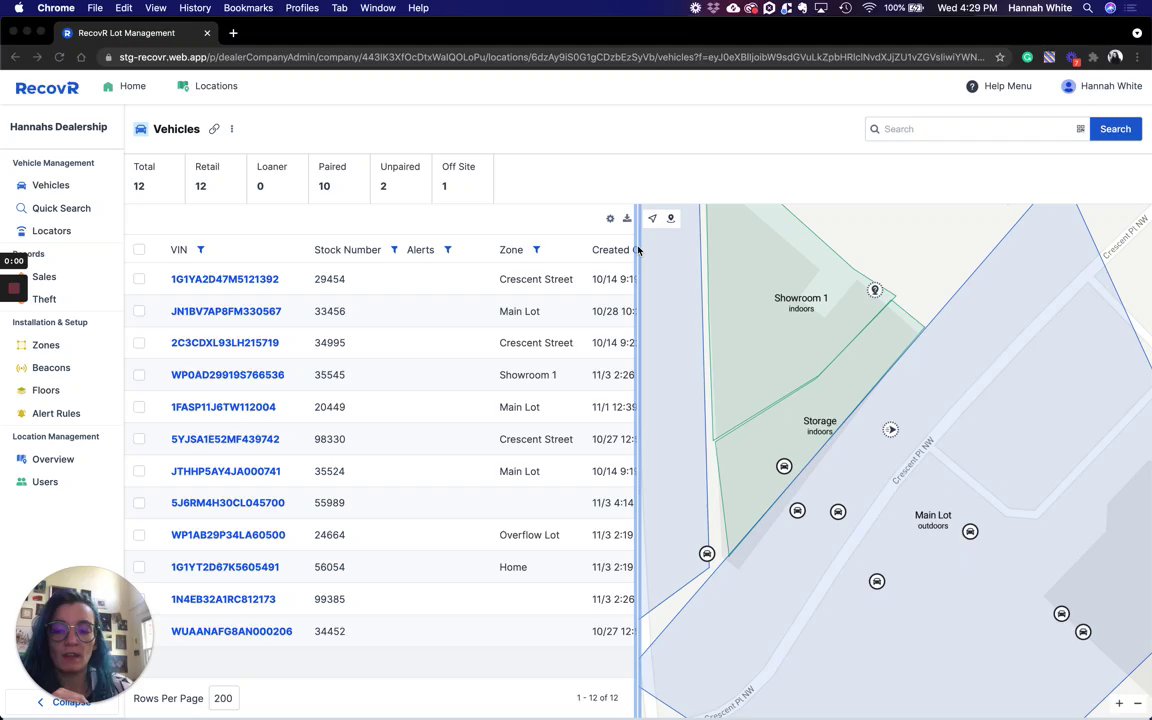Viewport: 1152px width, 720px height.
Task: Open Beacons setup page
Action: [x=51, y=367]
